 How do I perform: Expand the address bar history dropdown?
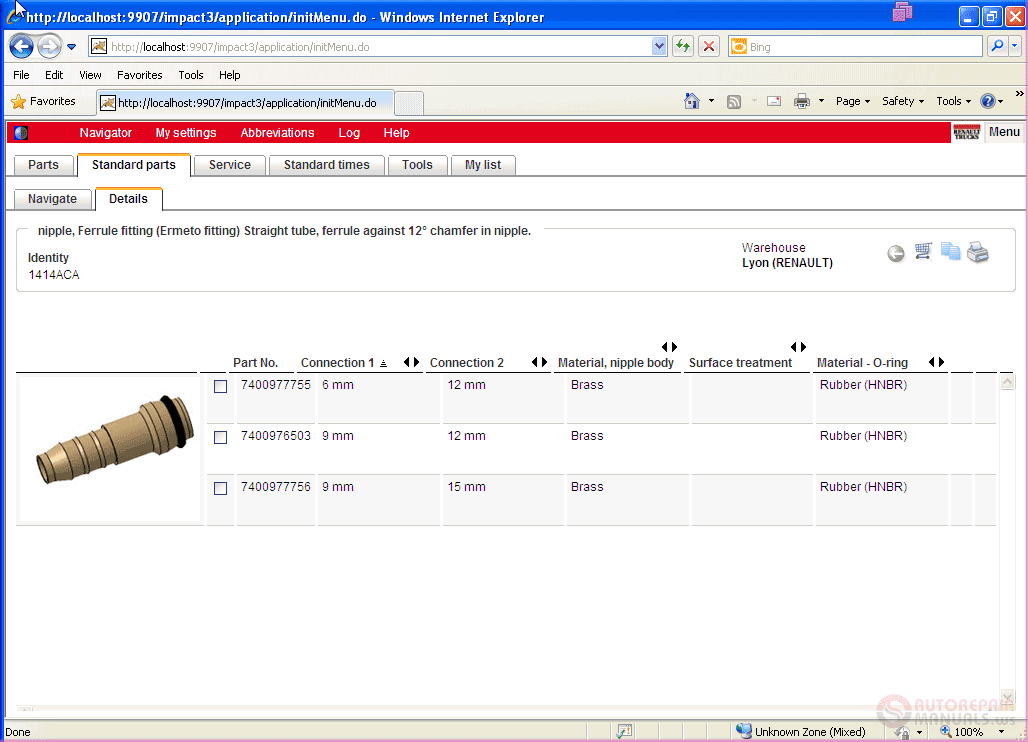tap(659, 47)
